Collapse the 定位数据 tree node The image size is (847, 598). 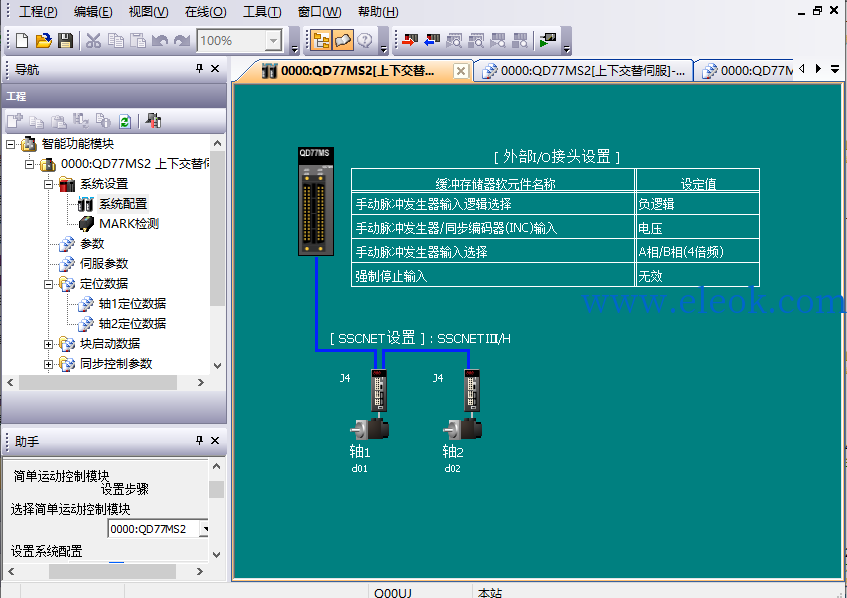[49, 284]
